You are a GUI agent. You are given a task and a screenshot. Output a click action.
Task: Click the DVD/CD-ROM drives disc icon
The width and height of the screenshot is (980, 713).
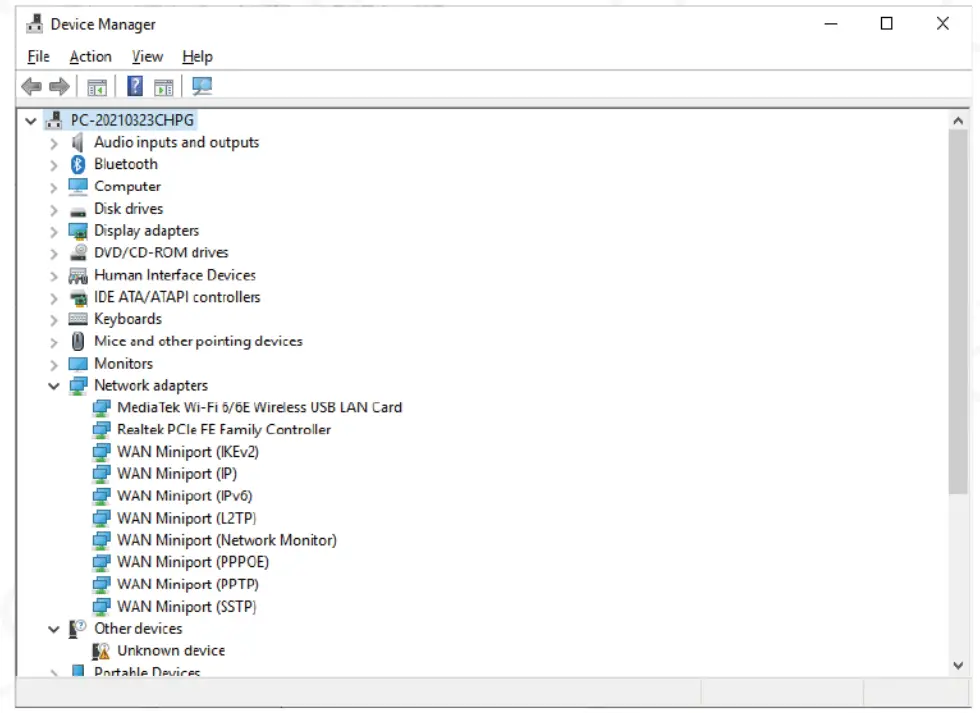point(79,252)
